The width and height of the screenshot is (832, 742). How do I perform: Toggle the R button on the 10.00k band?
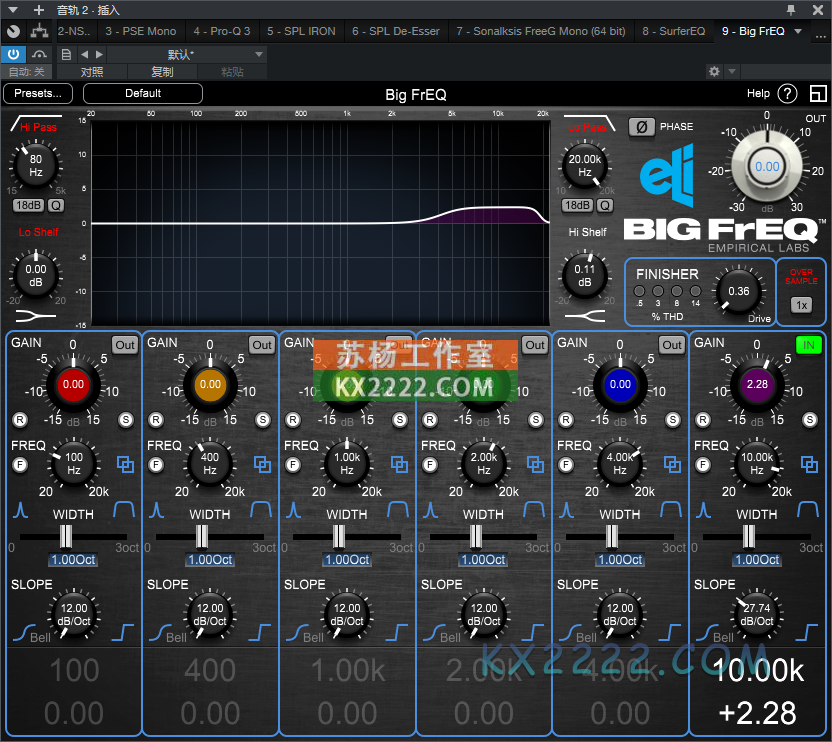[x=703, y=420]
